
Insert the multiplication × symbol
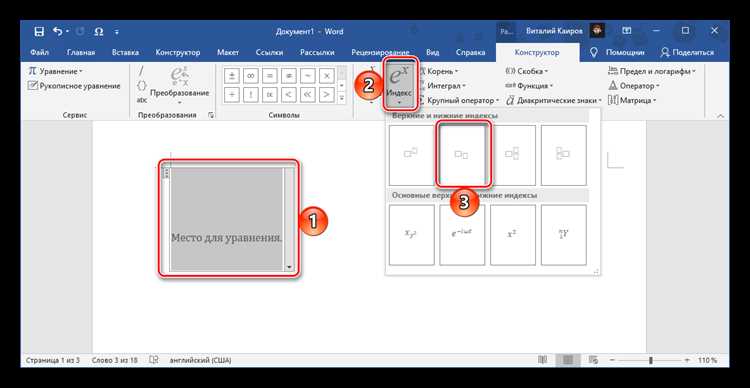pyautogui.click(x=326, y=76)
